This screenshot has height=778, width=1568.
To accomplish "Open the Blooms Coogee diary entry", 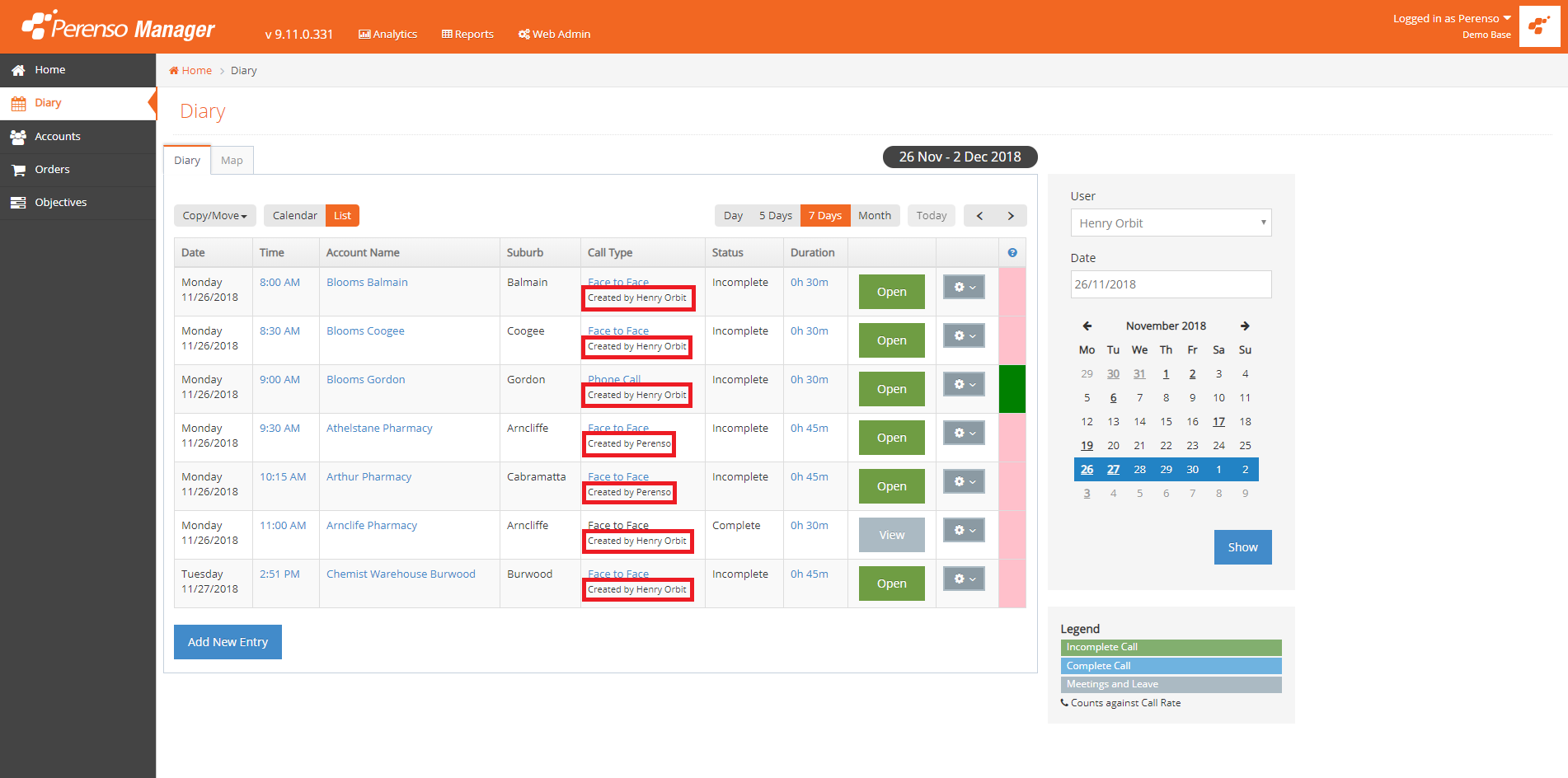I will 891,340.
